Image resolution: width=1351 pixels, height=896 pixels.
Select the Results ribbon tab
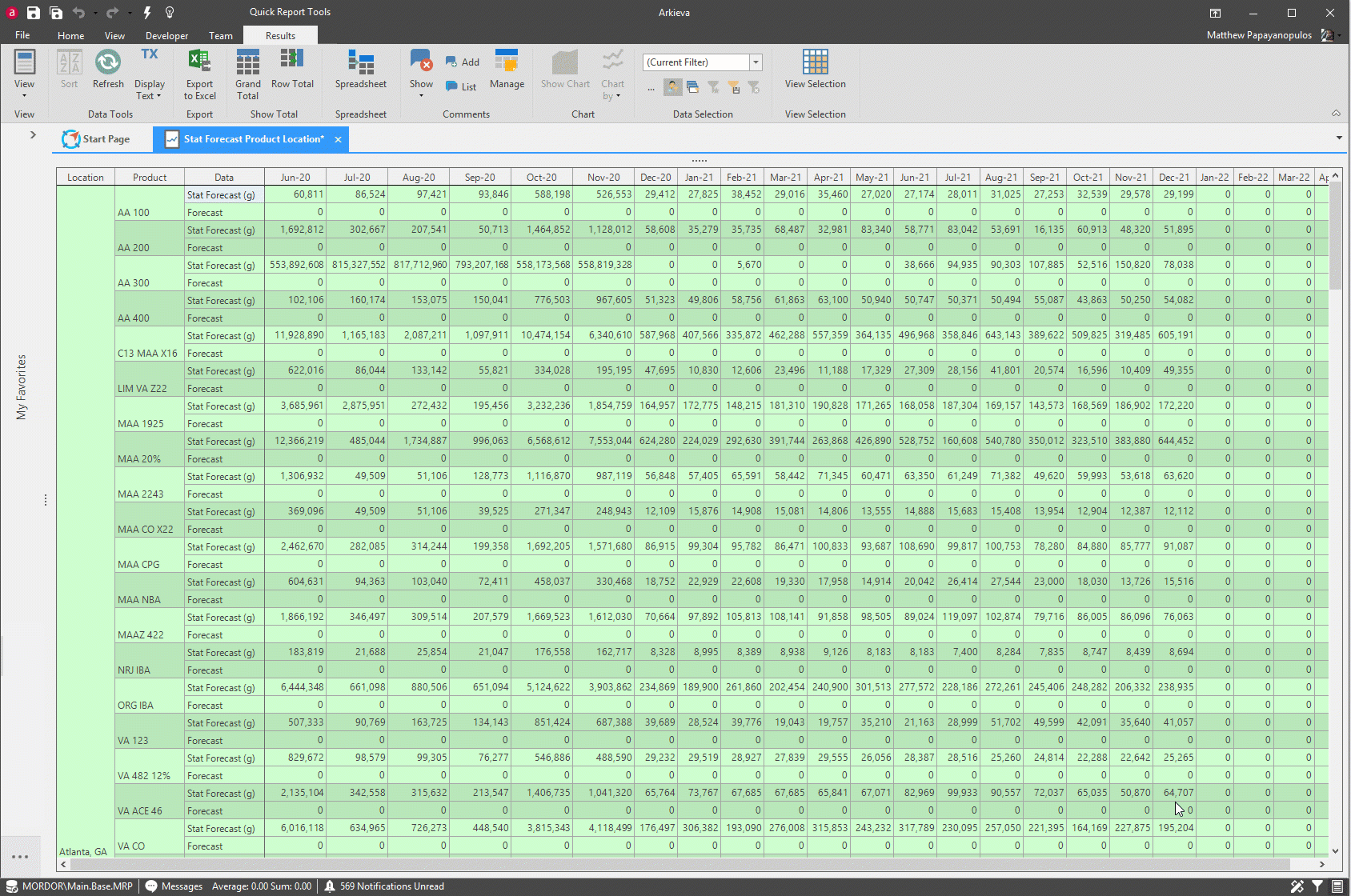click(x=280, y=35)
